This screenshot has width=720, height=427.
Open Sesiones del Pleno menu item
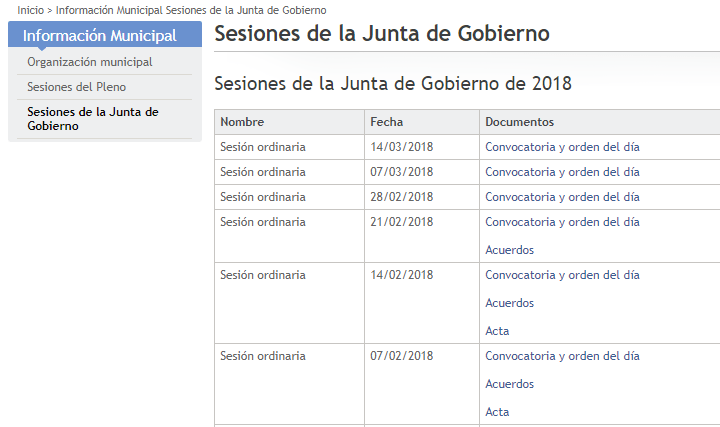(76, 87)
